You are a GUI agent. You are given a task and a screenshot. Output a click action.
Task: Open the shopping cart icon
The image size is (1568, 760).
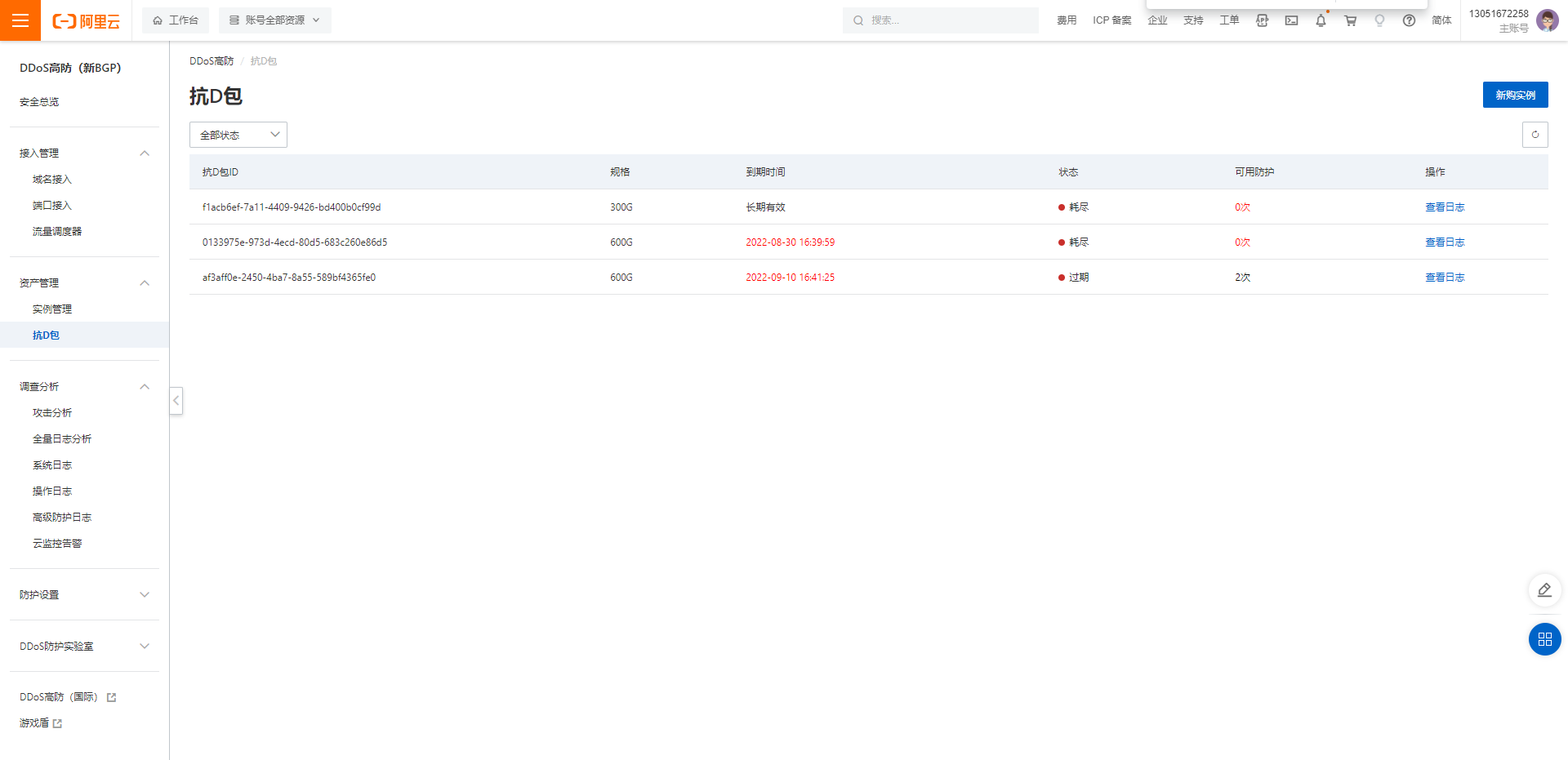pos(1350,20)
